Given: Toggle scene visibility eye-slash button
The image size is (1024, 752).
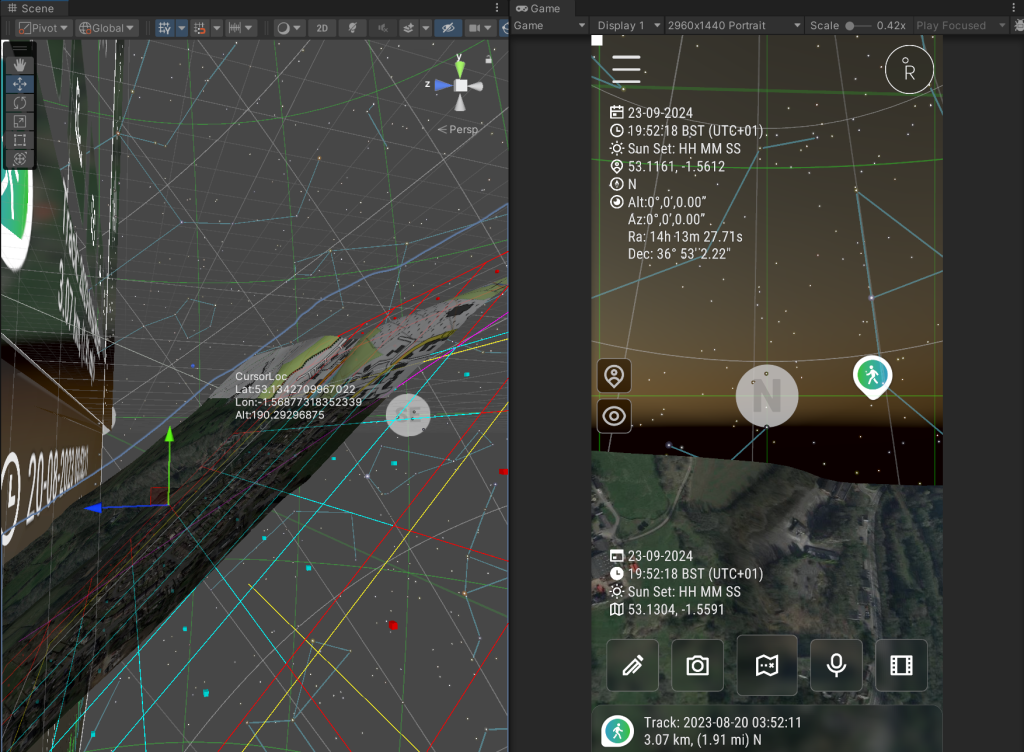Looking at the screenshot, I should pos(448,28).
